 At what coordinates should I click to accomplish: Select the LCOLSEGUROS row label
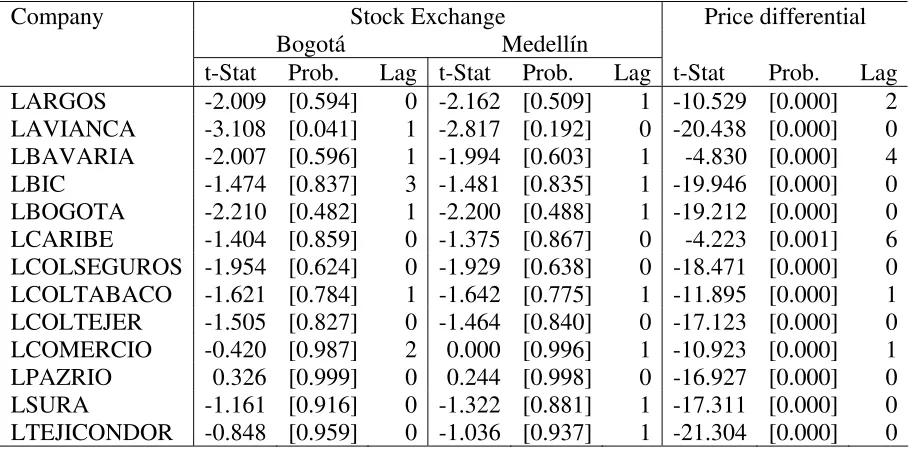pos(96,267)
